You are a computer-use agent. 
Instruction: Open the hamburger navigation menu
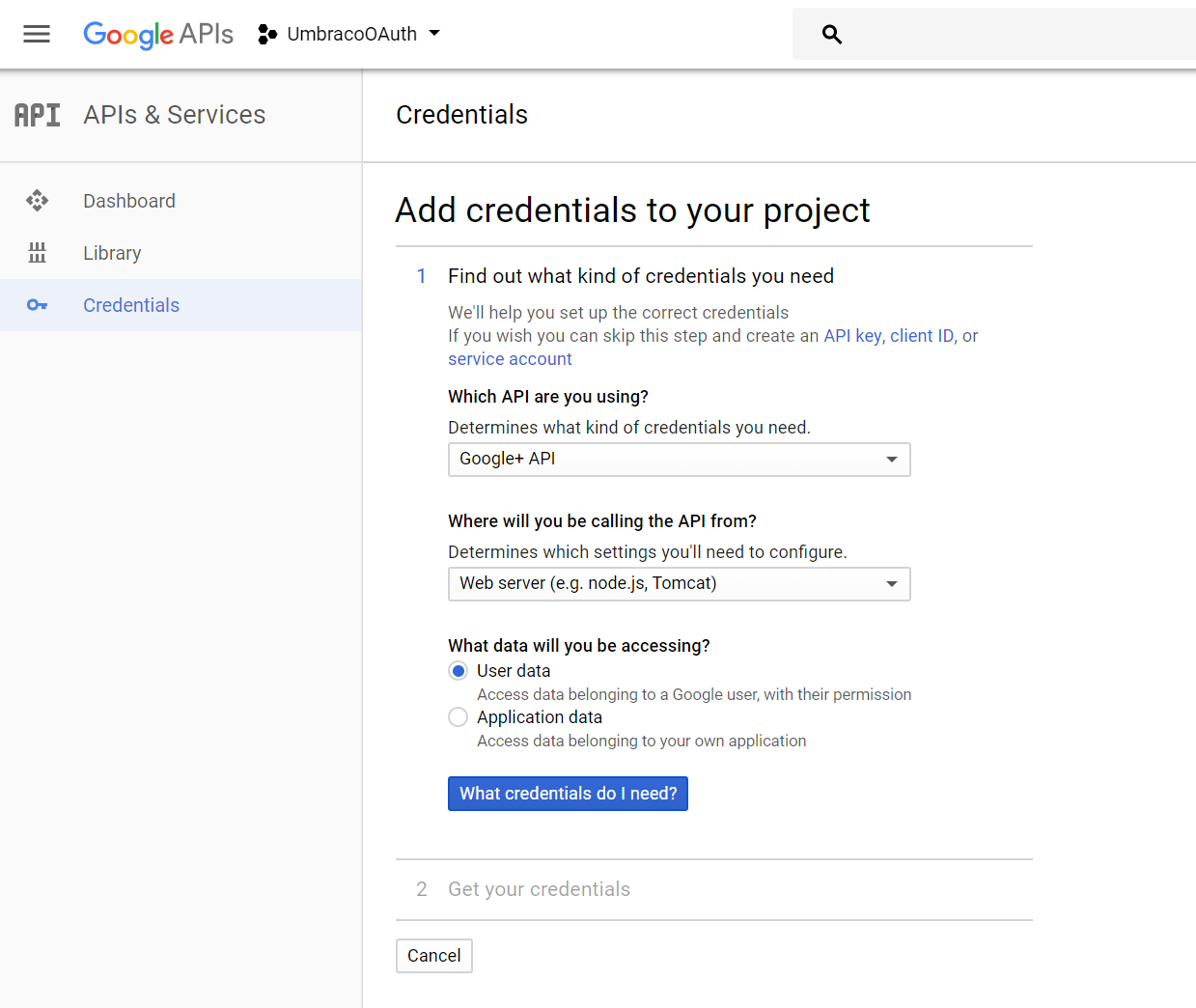click(x=37, y=35)
